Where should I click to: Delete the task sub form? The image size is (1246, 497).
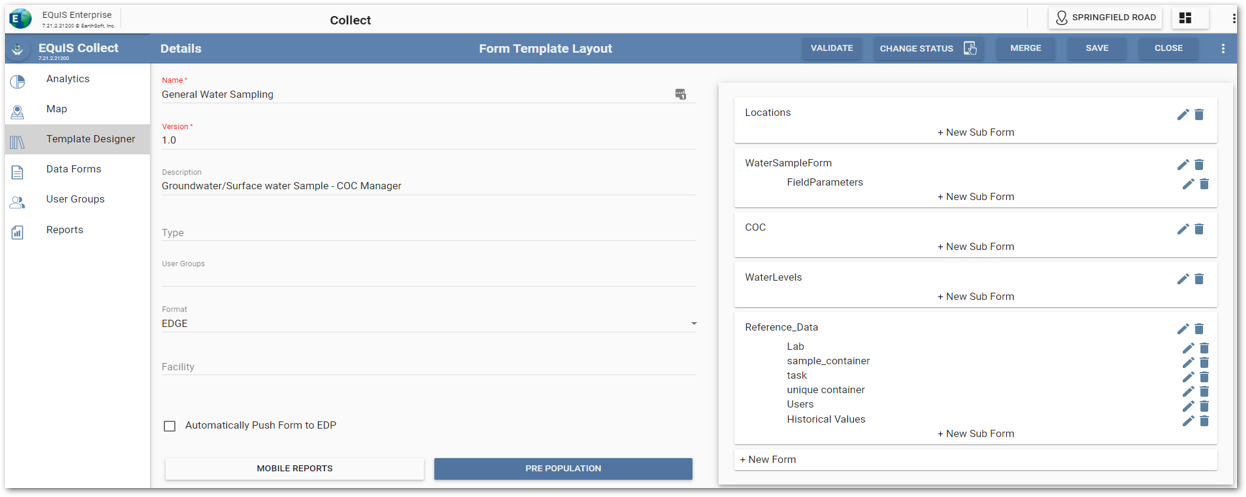coord(1204,377)
